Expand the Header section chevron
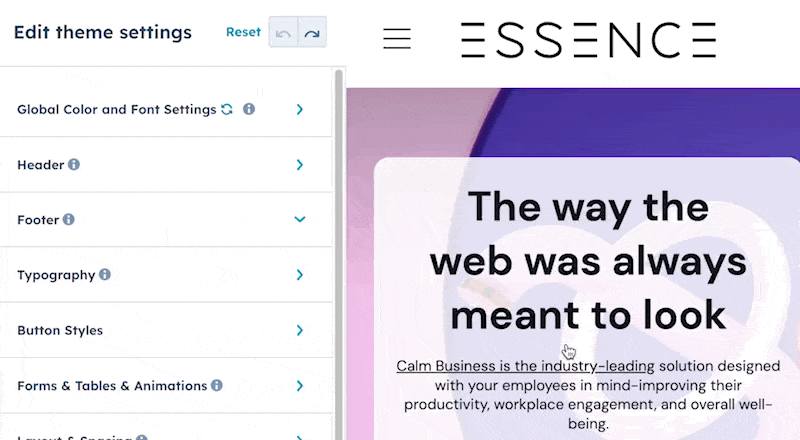 point(300,164)
